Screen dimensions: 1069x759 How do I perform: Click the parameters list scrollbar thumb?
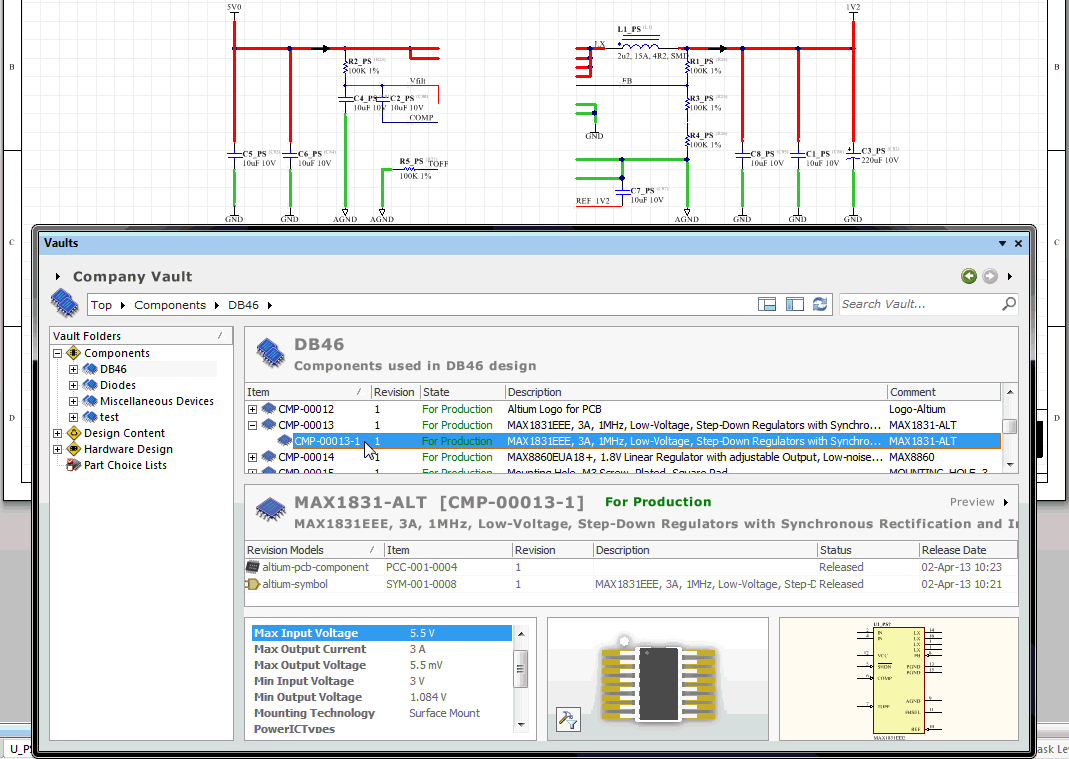coord(521,668)
